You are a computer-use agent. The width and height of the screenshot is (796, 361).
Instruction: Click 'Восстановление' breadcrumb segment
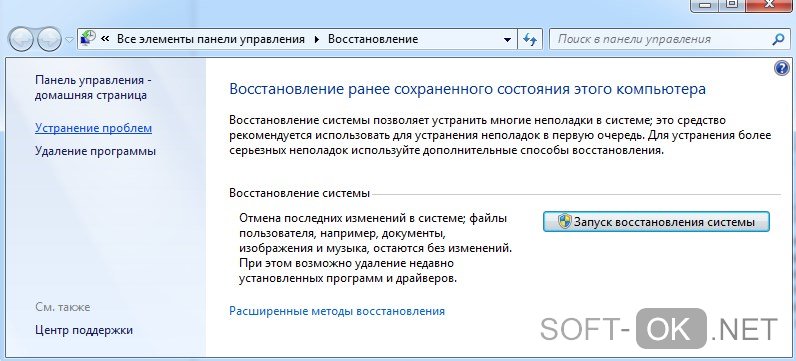[373, 39]
